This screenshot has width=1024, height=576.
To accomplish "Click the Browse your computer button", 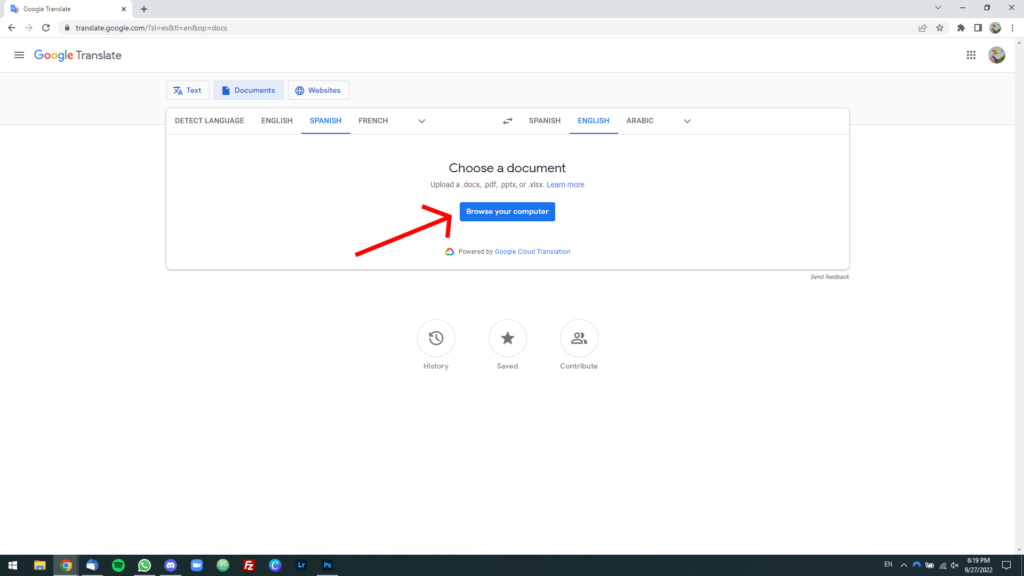I will coord(507,212).
